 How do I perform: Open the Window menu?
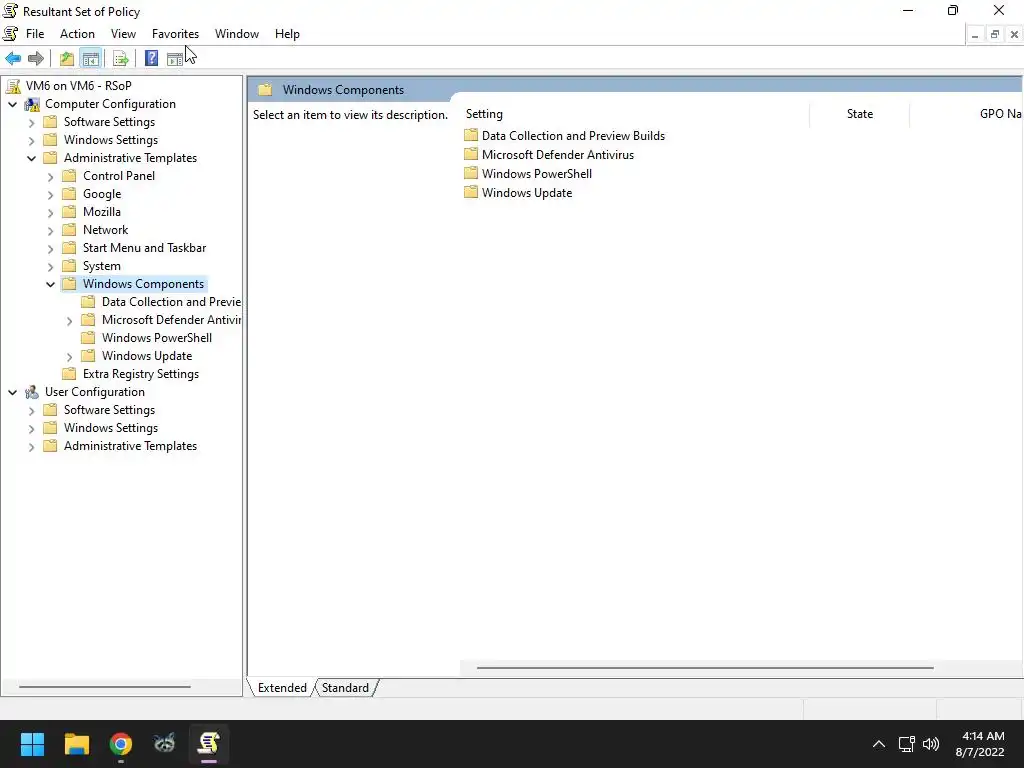pos(236,34)
